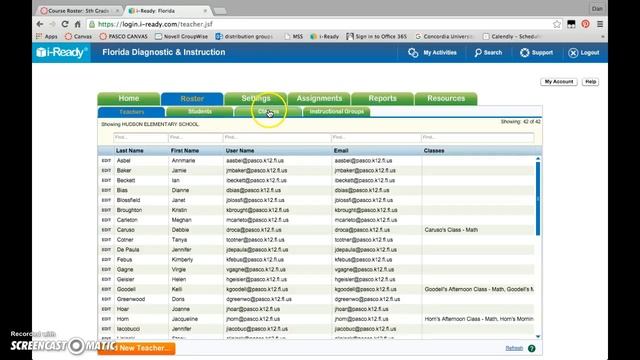This screenshot has width=640, height=360.
Task: Click the table scroll up arrow
Action: [x=538, y=158]
